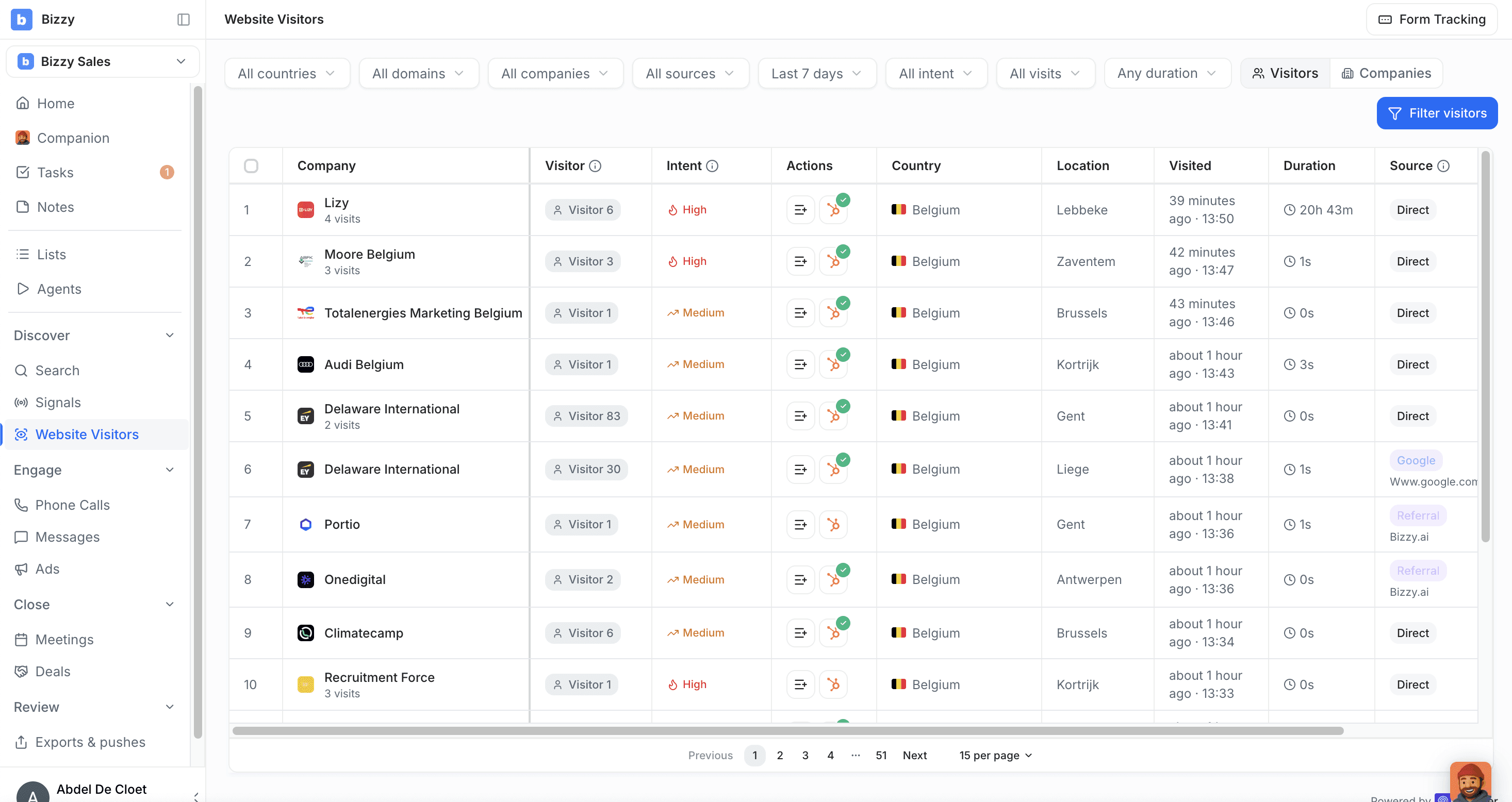Open add-to-list action for Portio

click(x=800, y=525)
